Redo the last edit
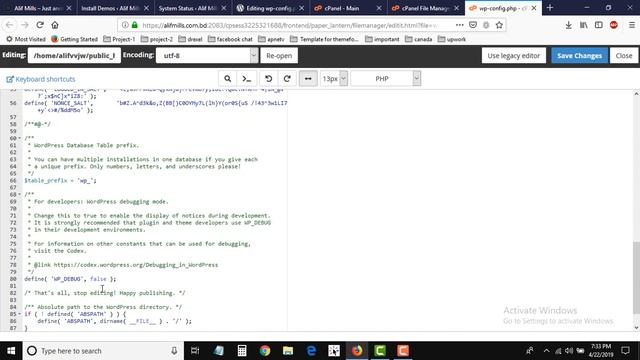This screenshot has height=360, width=640. click(x=287, y=79)
